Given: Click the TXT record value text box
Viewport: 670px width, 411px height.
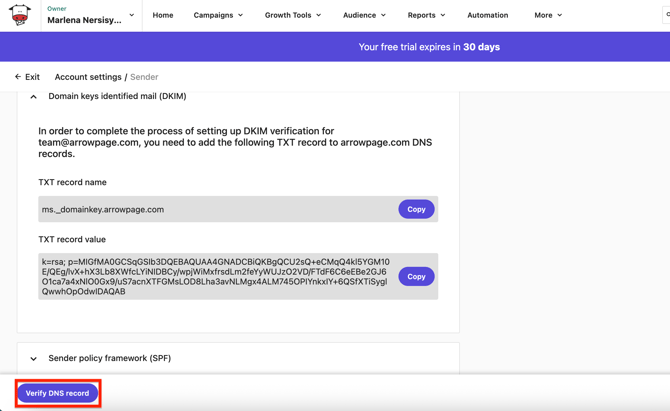Looking at the screenshot, I should 217,276.
